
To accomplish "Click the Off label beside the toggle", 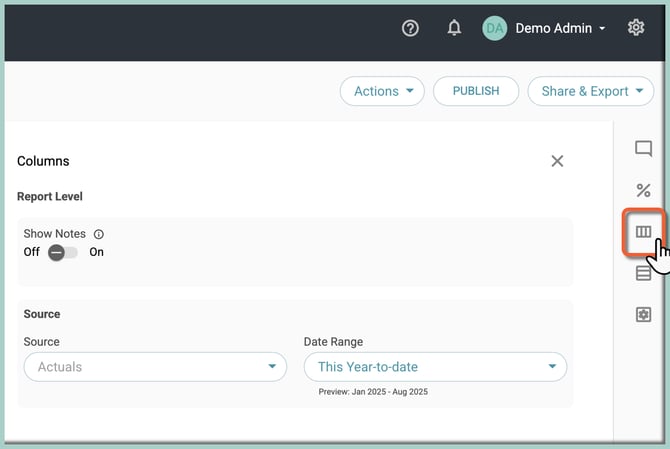I will (32, 252).
